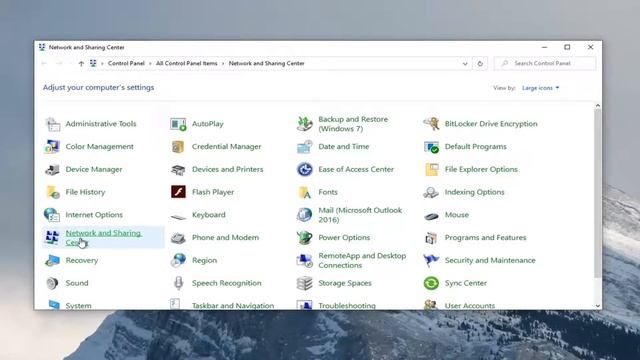The height and width of the screenshot is (360, 640).
Task: Click the Region link text
Action: (204, 260)
